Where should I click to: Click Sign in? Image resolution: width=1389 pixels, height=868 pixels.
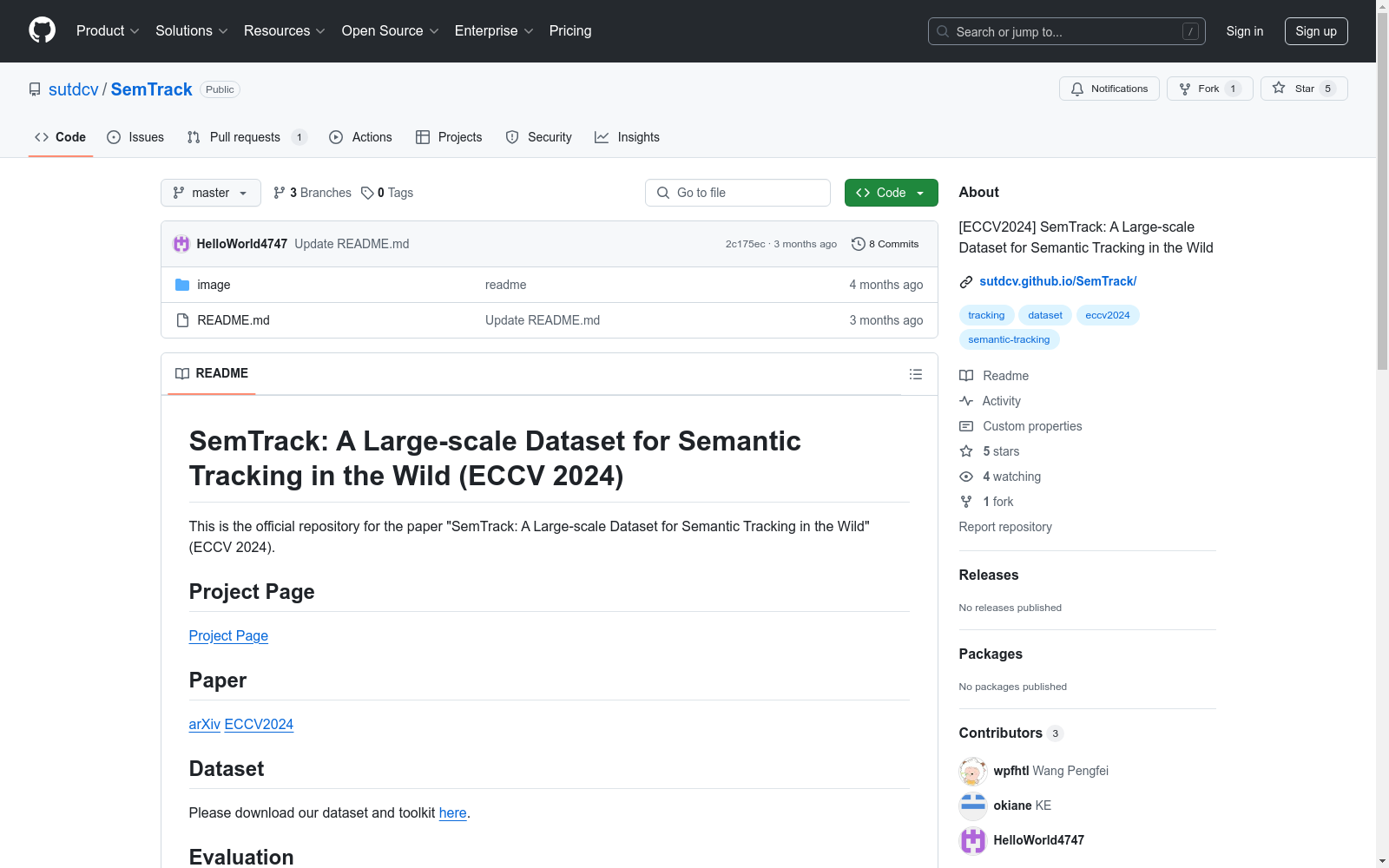click(x=1245, y=31)
